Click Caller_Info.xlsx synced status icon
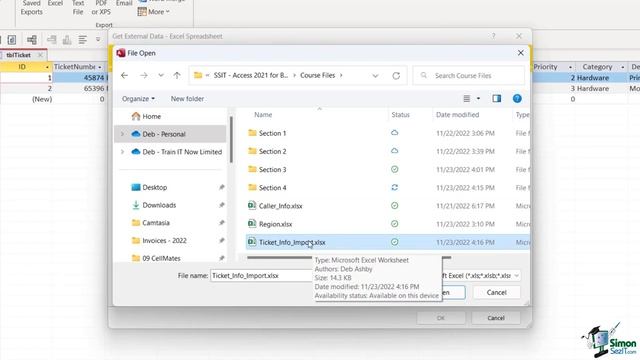This screenshot has height=360, width=640. (x=394, y=206)
